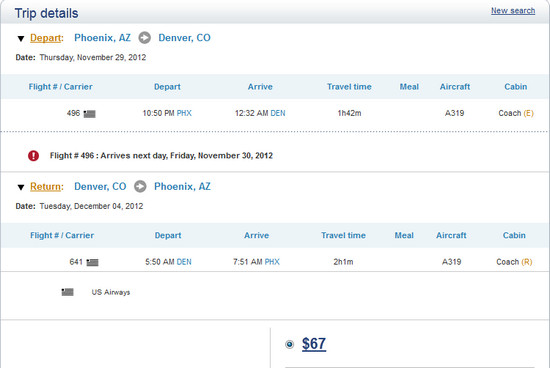Open PHX airport link at 7:51 AM arrival
This screenshot has width=550, height=368.
pyautogui.click(x=272, y=262)
